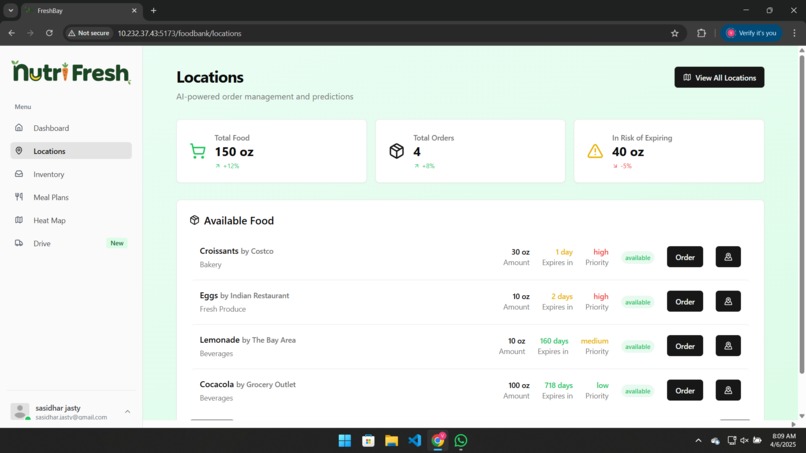Order the Cocacola by Grocery Outlet
806x453 pixels.
[x=685, y=390]
